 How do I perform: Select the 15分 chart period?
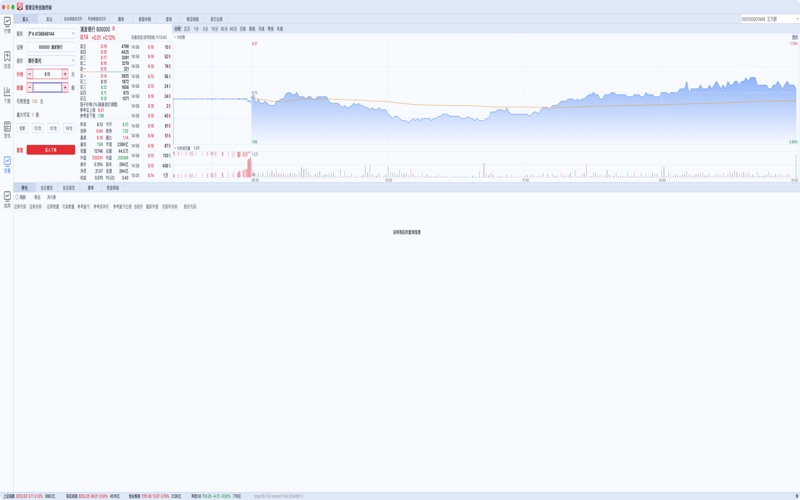pos(215,29)
